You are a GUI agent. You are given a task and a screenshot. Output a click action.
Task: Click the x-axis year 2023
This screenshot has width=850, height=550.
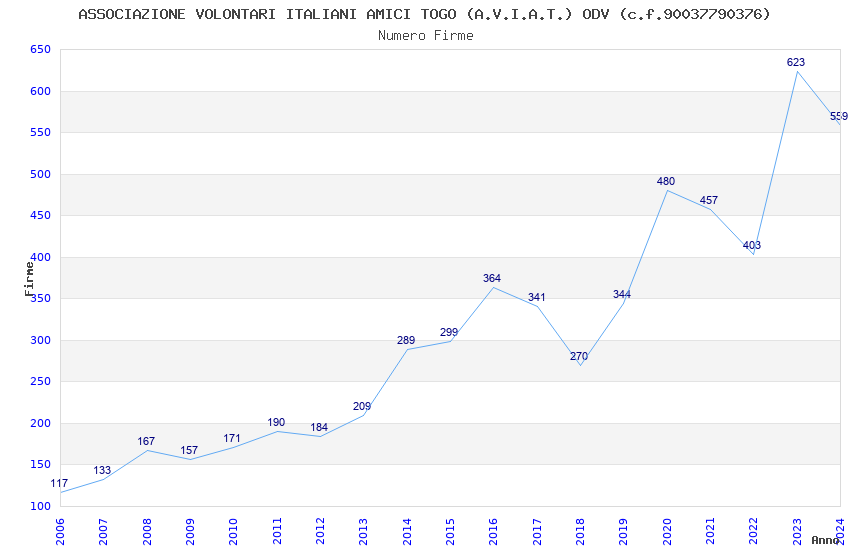tap(797, 531)
